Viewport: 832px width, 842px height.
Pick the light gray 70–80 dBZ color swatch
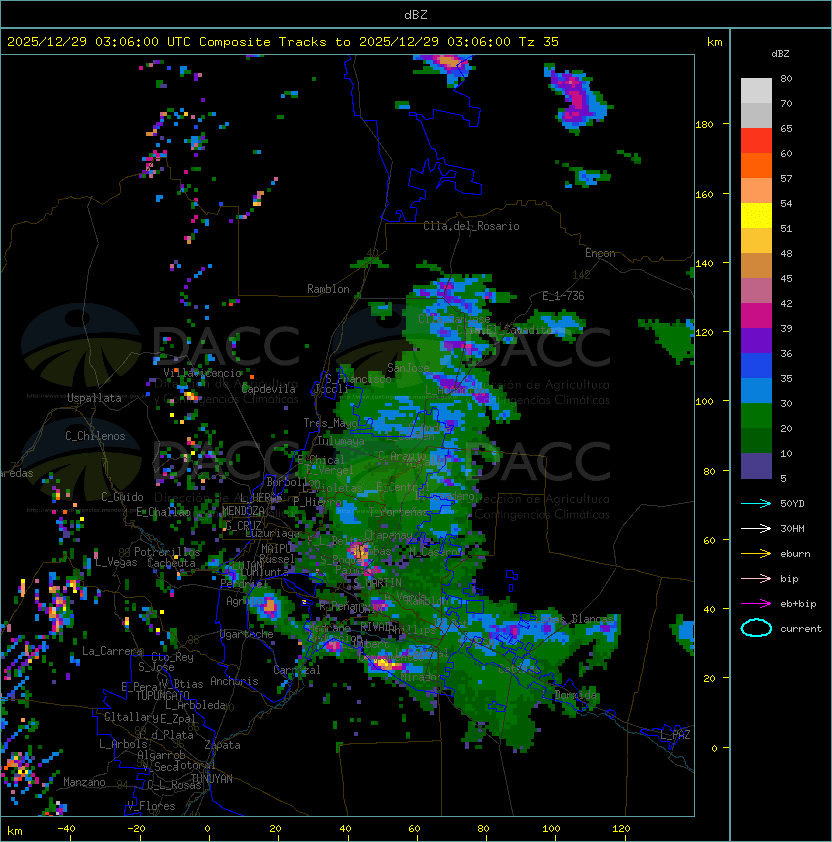point(756,90)
